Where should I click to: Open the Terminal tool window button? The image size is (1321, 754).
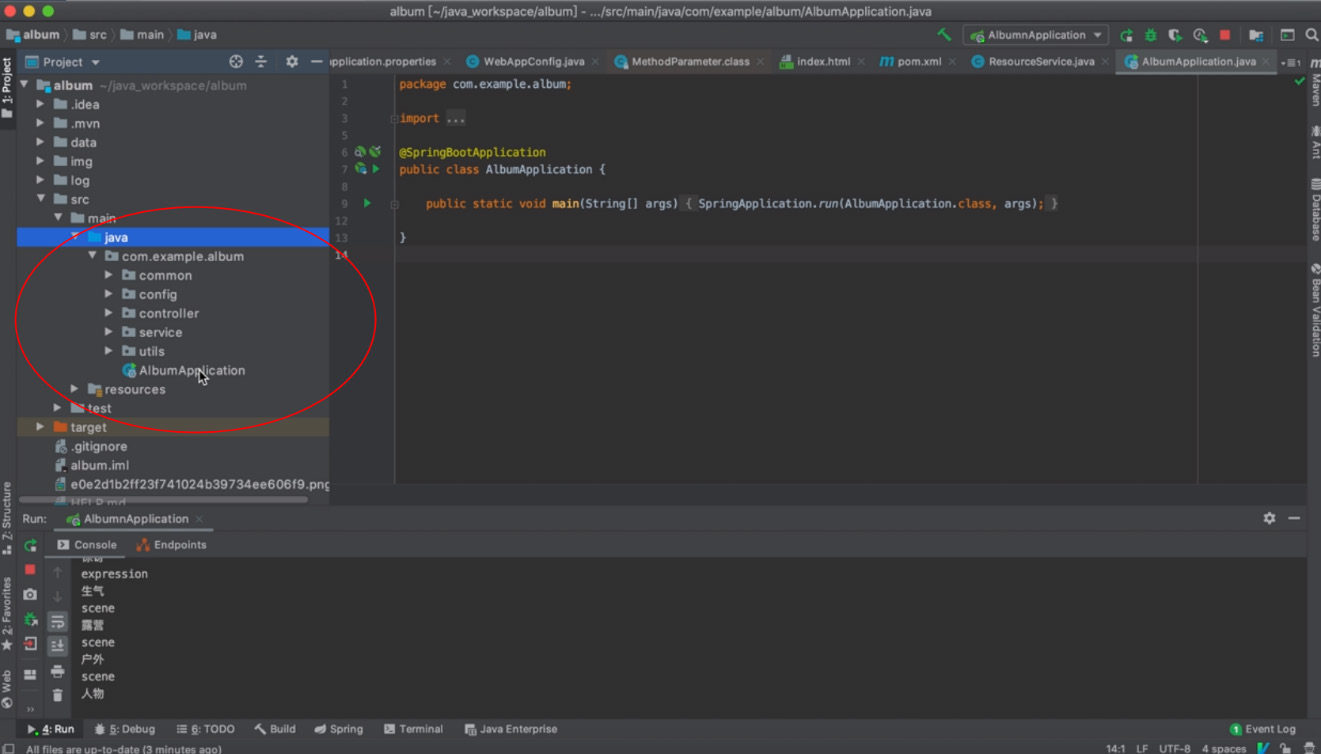pos(413,729)
